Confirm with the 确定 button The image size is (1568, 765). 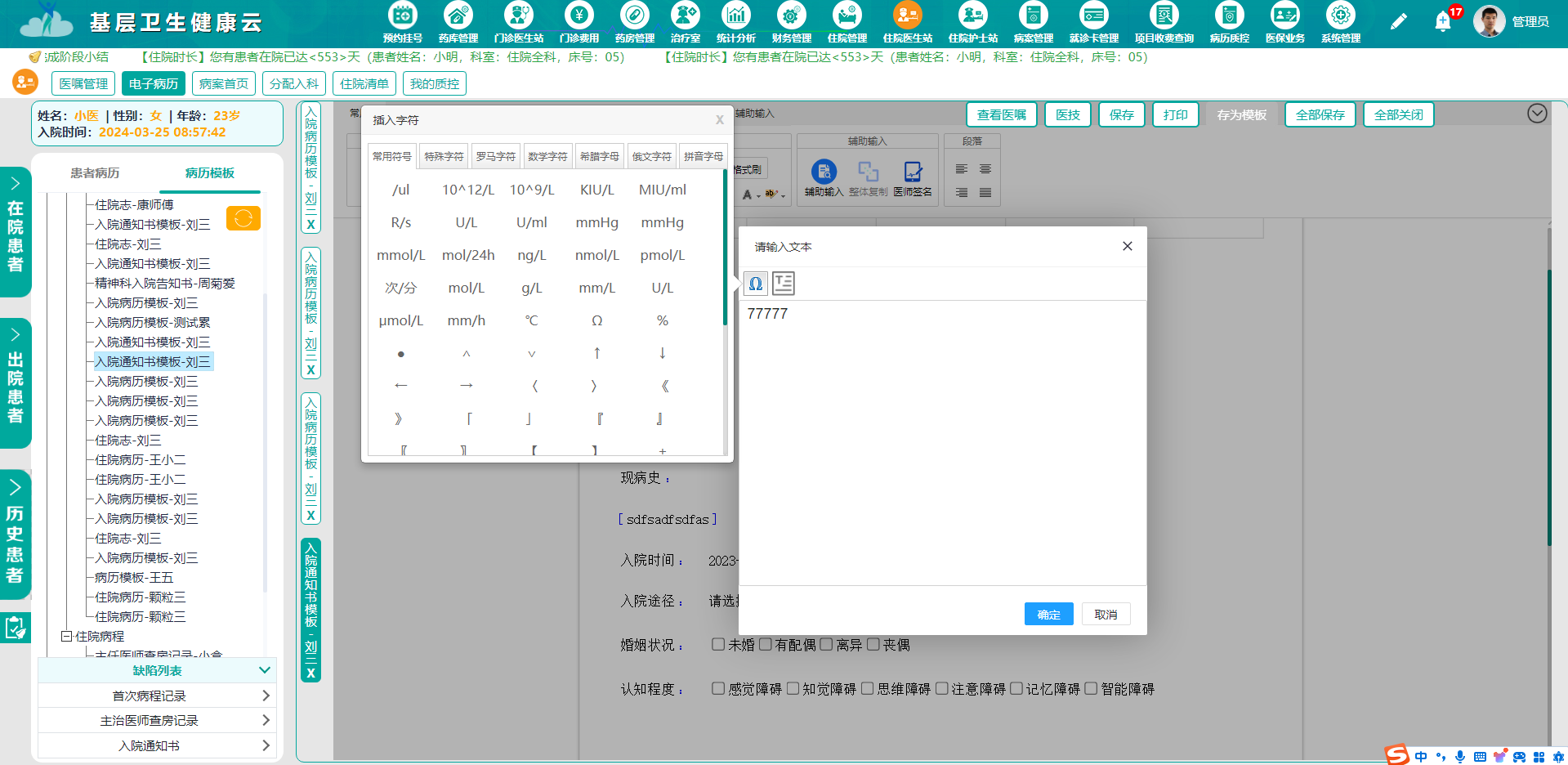(x=1048, y=614)
